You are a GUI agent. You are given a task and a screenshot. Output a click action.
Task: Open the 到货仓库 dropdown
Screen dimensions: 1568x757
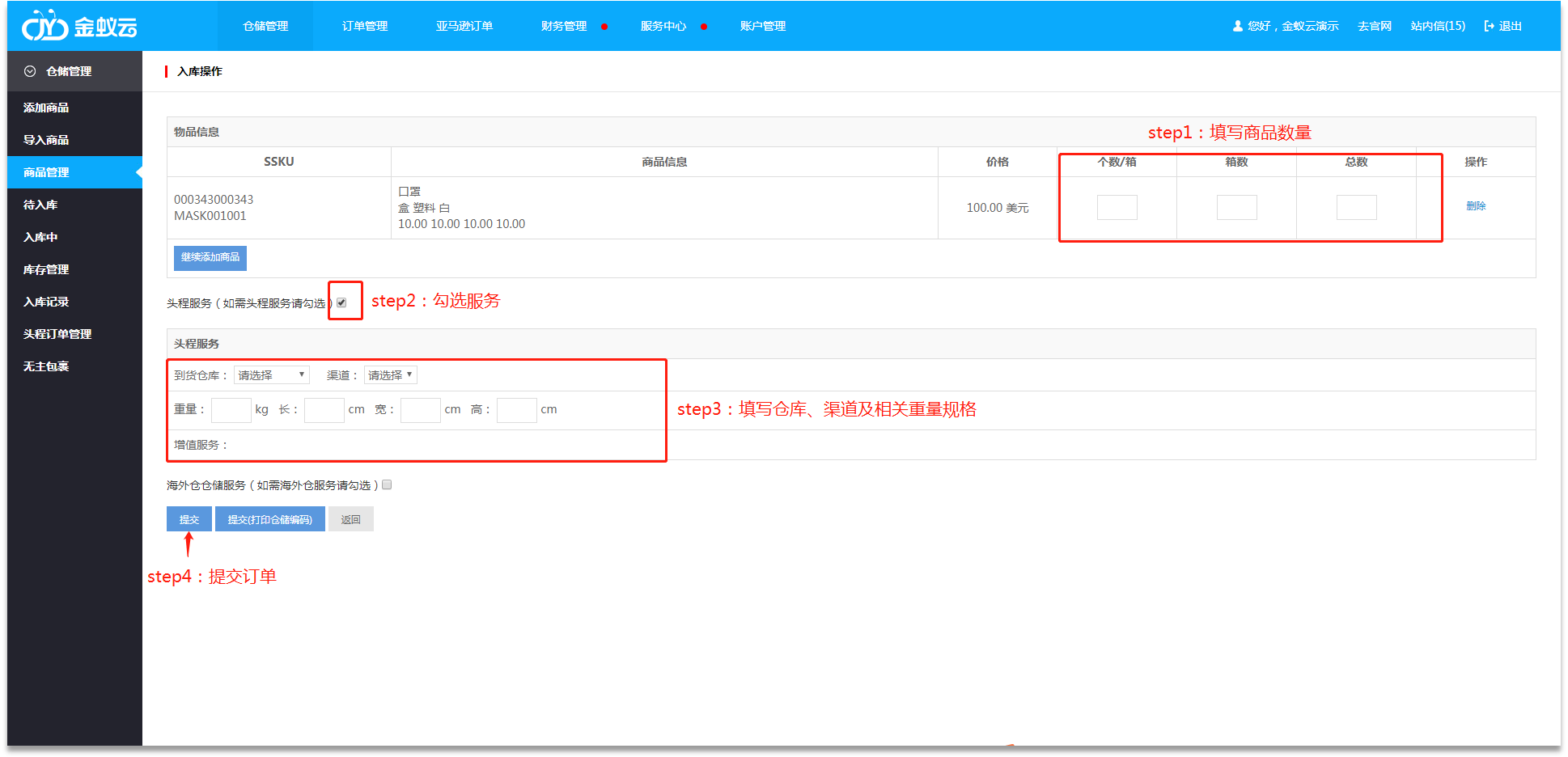pos(271,375)
